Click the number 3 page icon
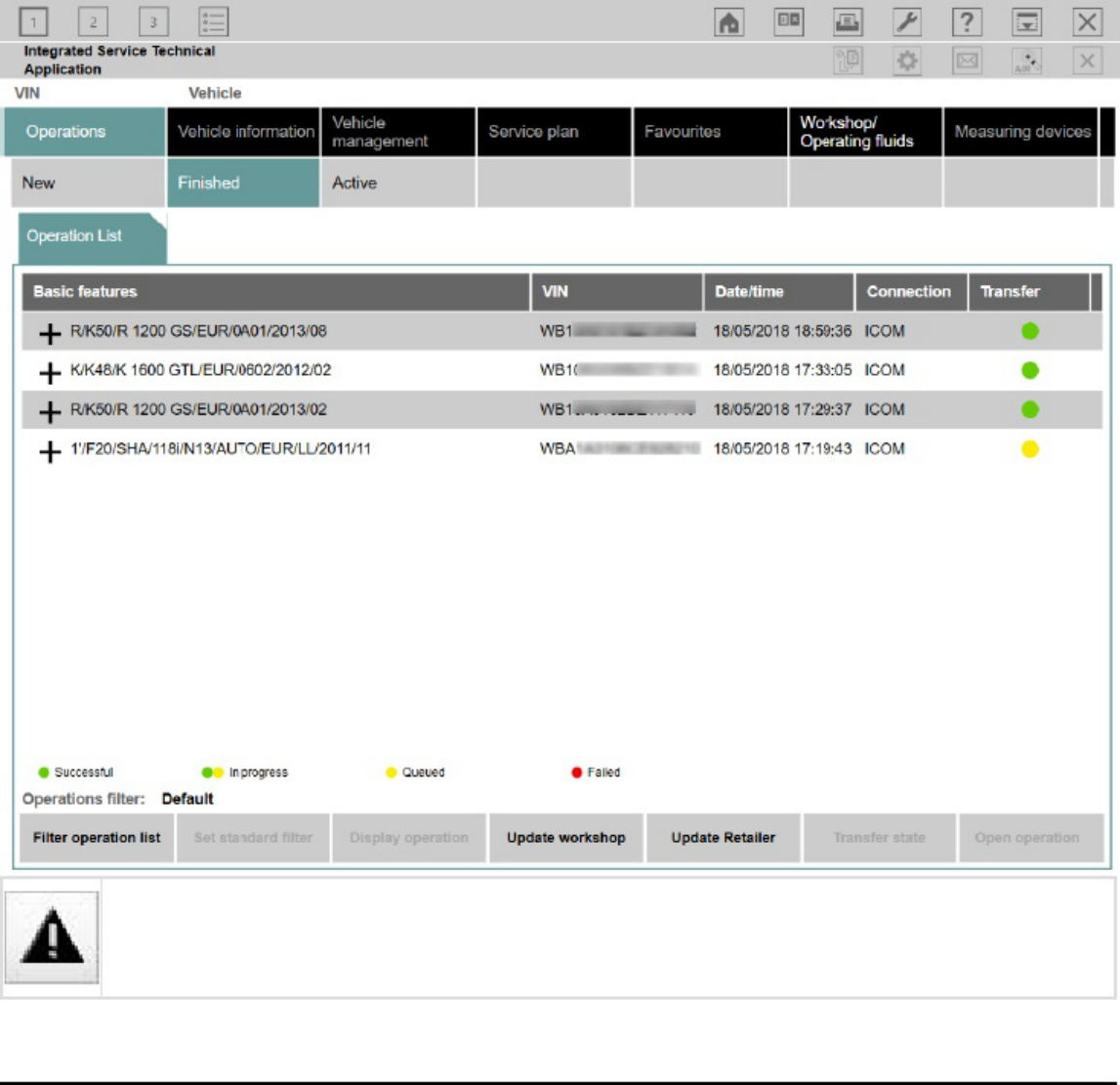This screenshot has height=1085, width=1120. (153, 22)
